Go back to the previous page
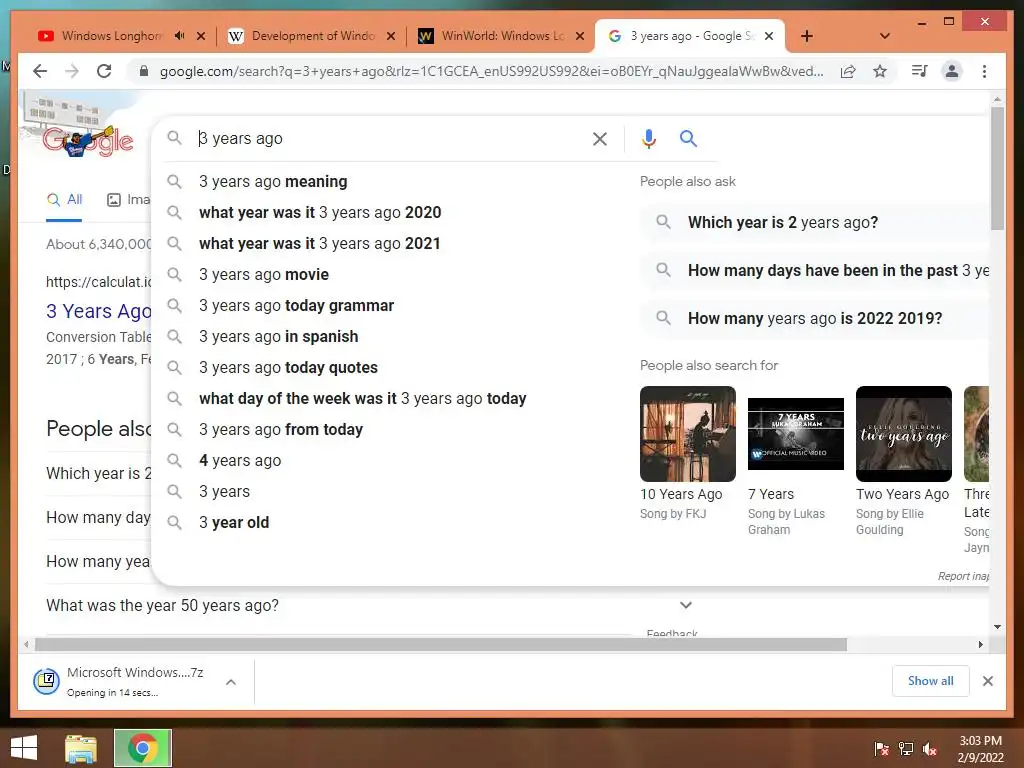The width and height of the screenshot is (1024, 768). [40, 71]
